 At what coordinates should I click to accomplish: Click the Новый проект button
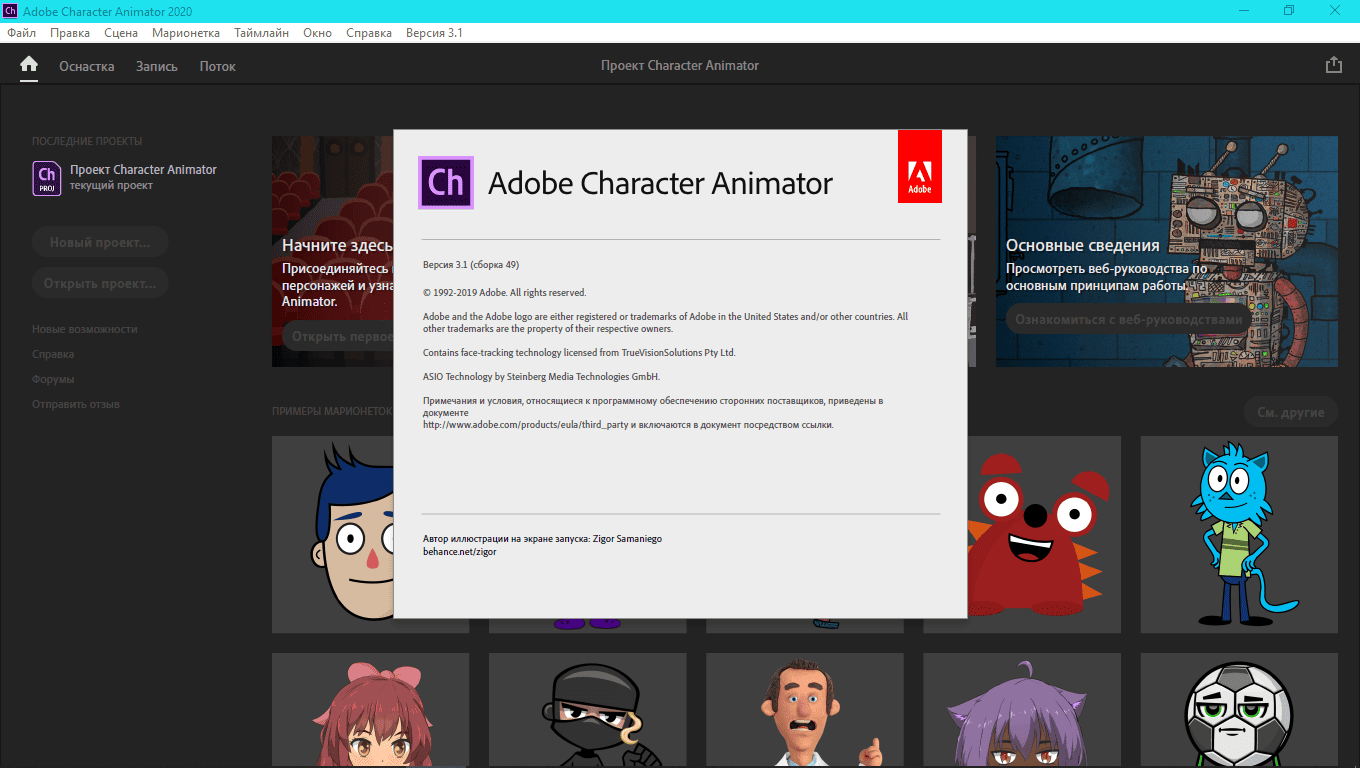[100, 242]
